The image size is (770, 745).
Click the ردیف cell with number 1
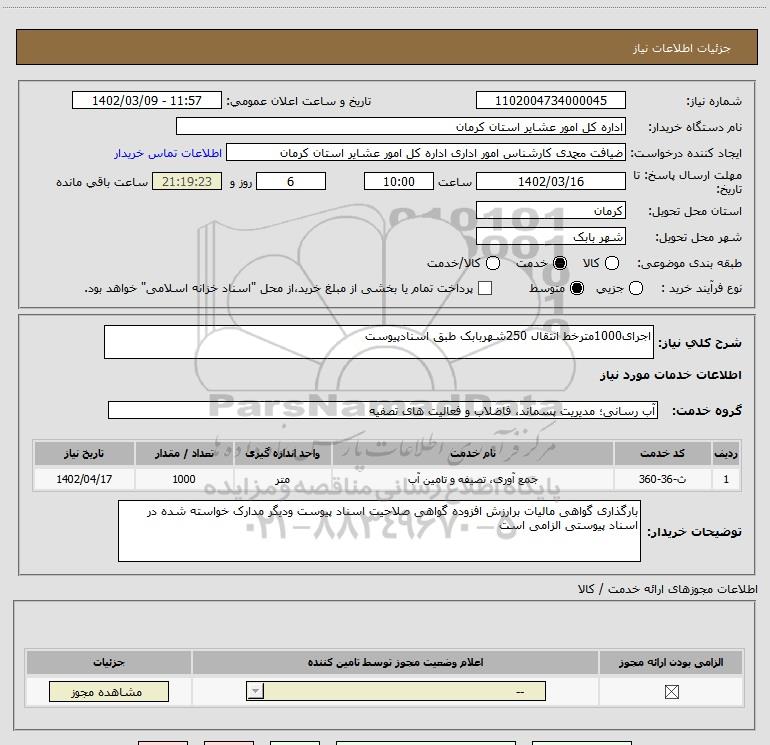(726, 479)
